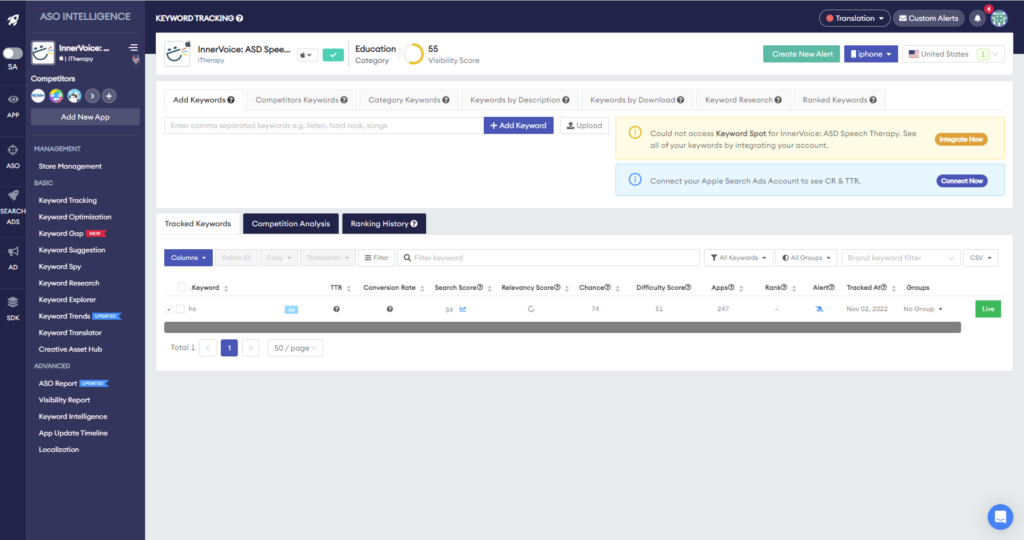
Task: Open the Ranked Keywords tab
Action: pos(839,100)
